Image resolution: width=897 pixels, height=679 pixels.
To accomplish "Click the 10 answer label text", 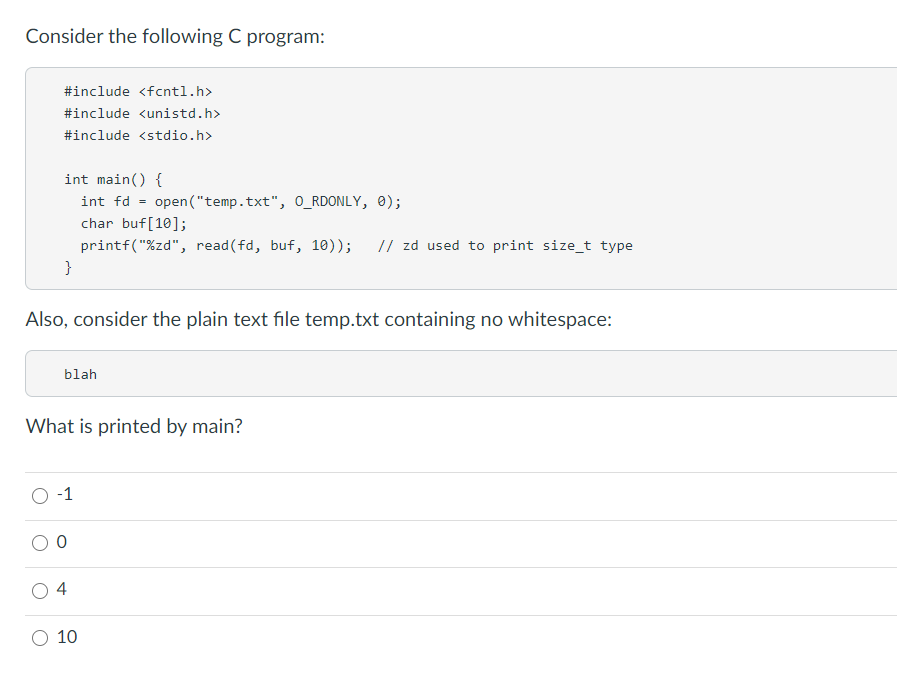I will (66, 637).
